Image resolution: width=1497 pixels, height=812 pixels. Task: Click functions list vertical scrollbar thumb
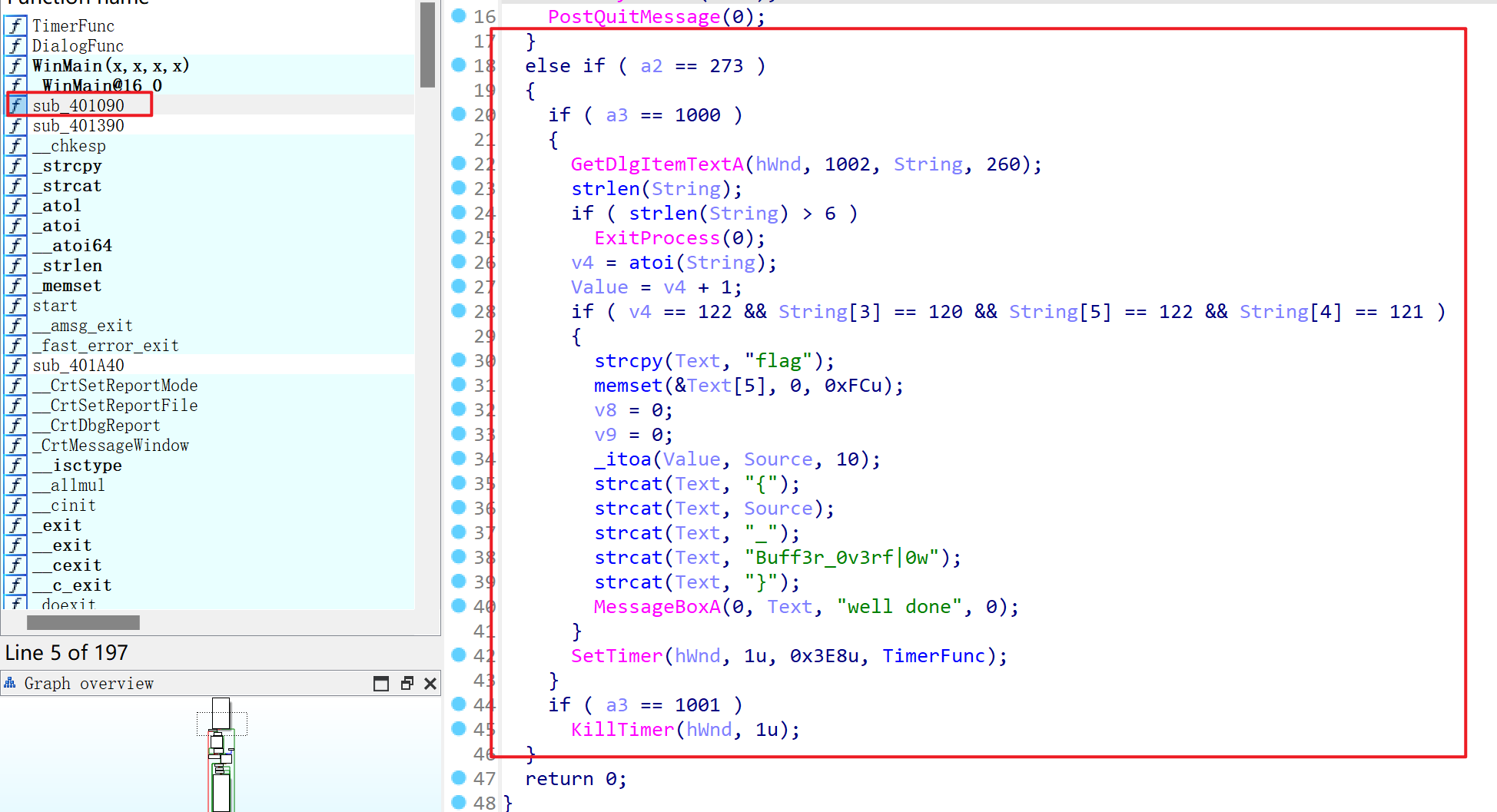(x=428, y=45)
